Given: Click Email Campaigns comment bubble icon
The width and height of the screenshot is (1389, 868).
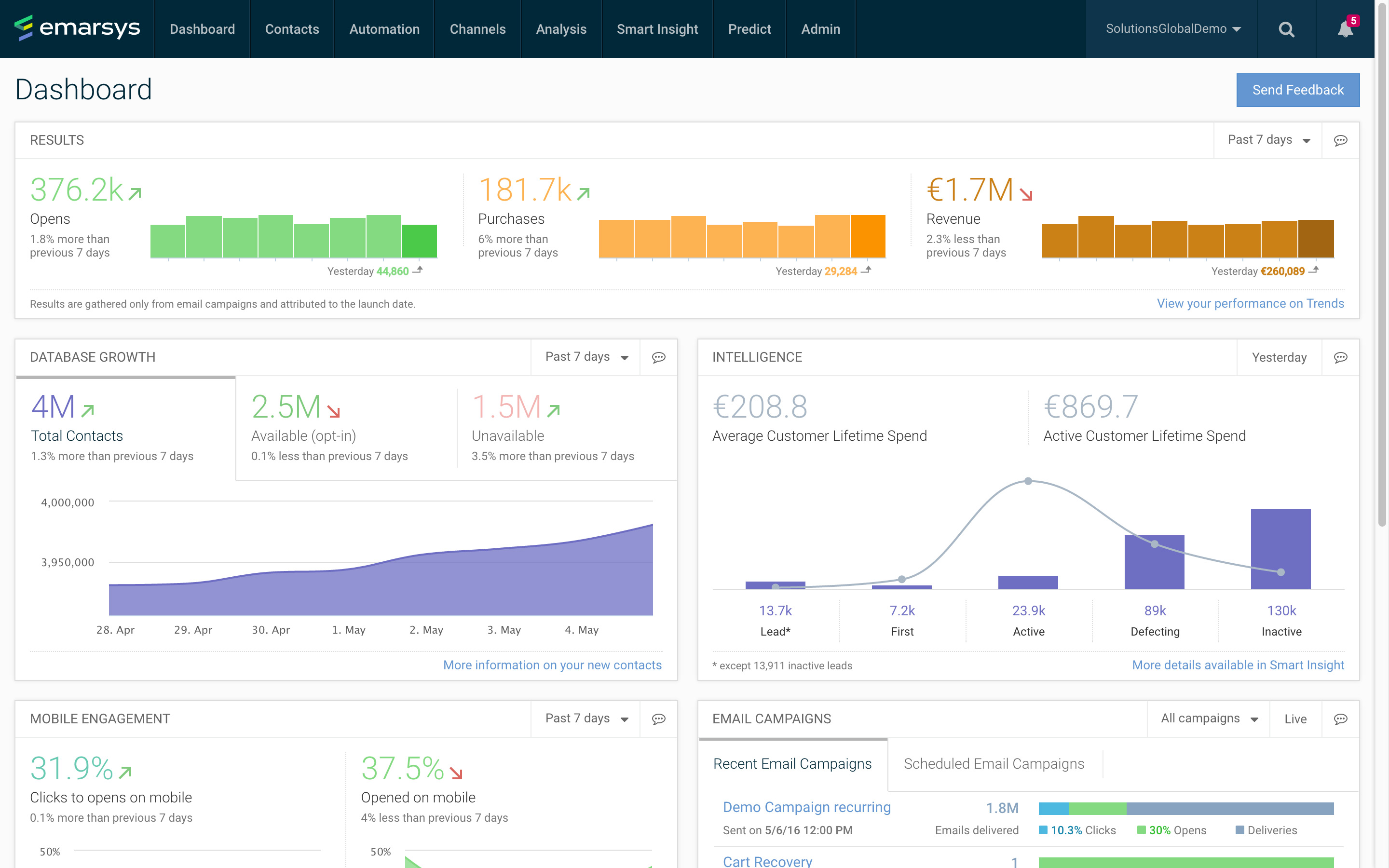Looking at the screenshot, I should (x=1340, y=719).
